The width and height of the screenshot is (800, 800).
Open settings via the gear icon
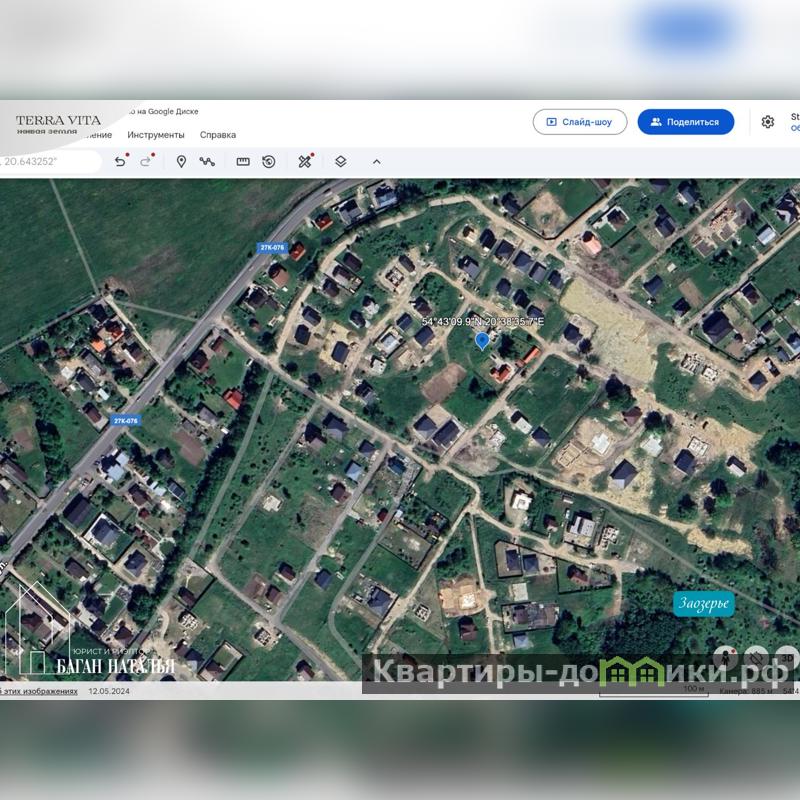tap(767, 122)
